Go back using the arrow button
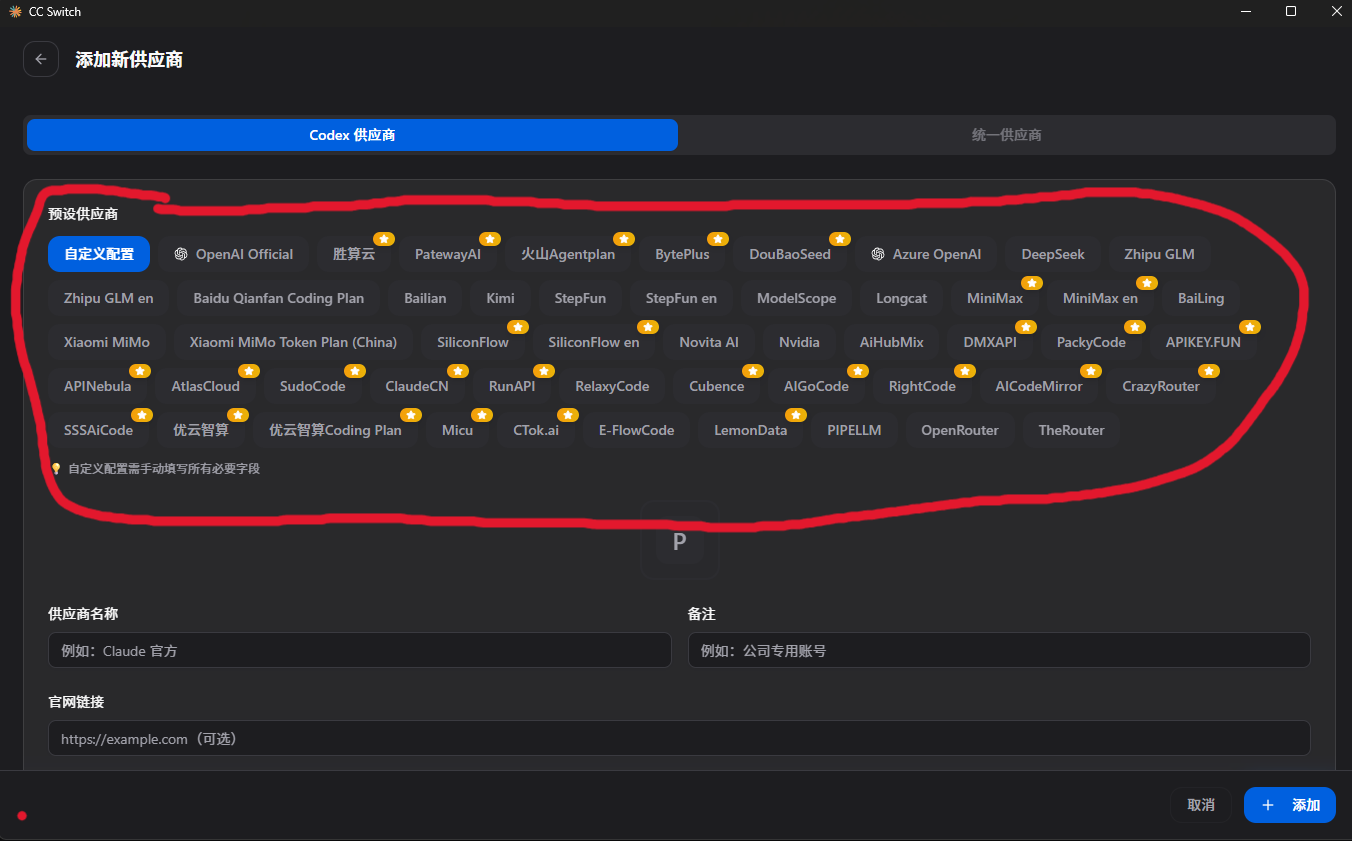Image resolution: width=1352 pixels, height=841 pixels. point(41,59)
